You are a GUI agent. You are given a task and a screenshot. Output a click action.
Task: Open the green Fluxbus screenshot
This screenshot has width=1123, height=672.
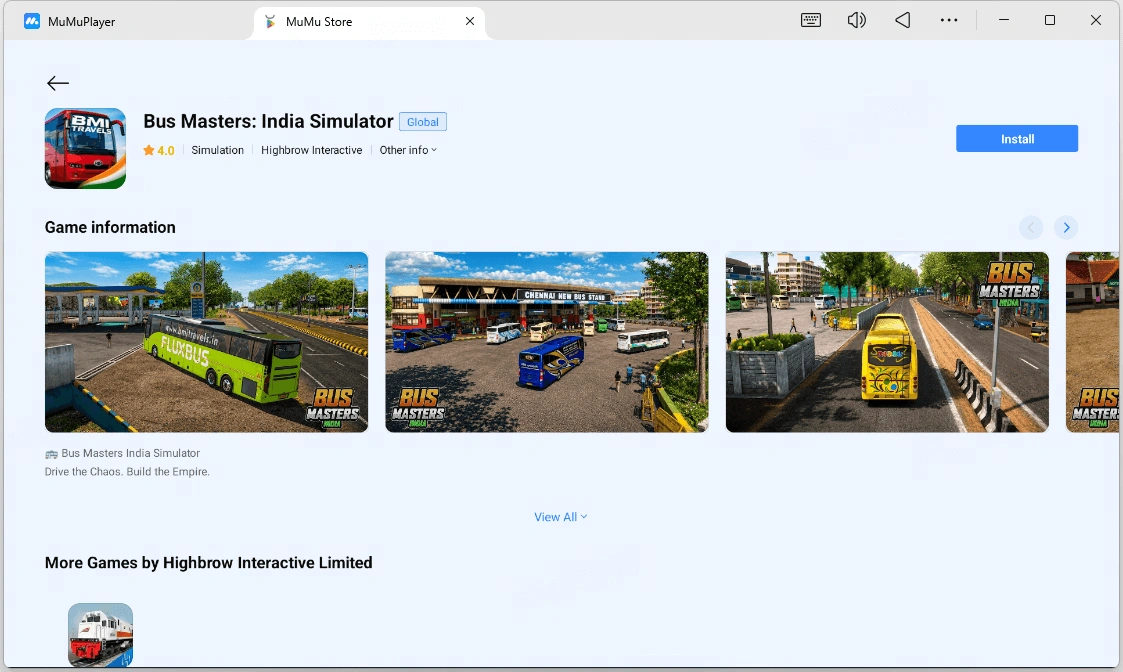click(206, 342)
